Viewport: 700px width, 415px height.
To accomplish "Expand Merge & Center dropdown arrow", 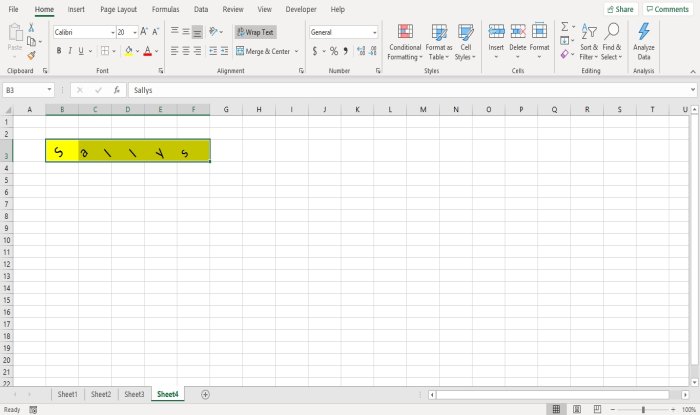I will (x=296, y=51).
